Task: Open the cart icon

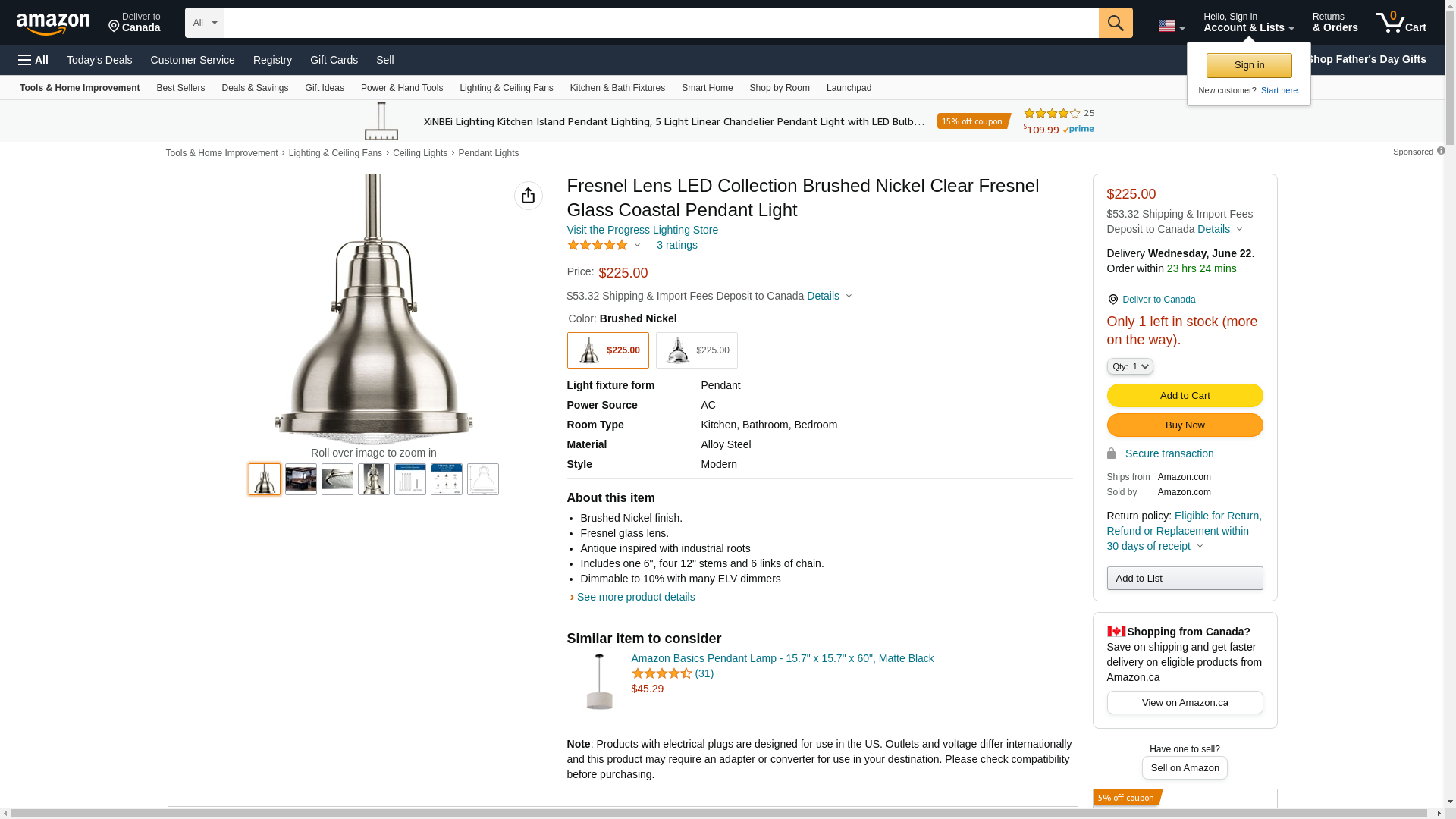Action: tap(1401, 23)
